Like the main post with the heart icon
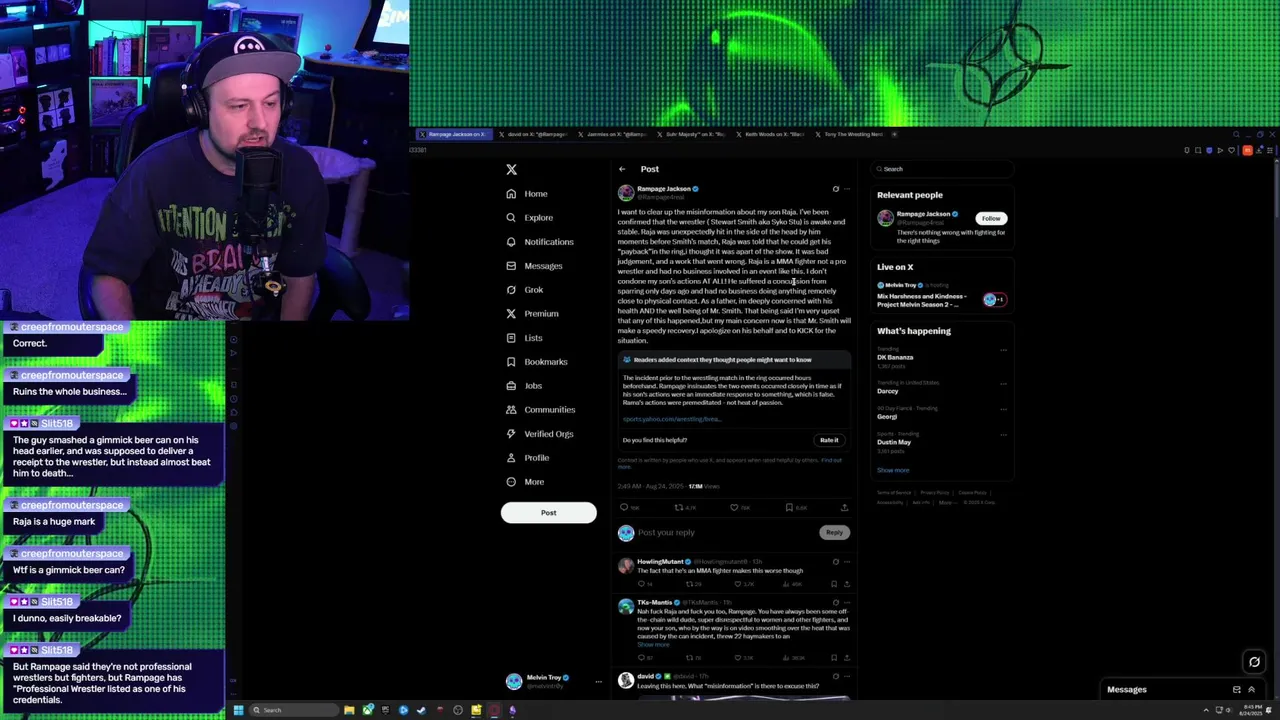The width and height of the screenshot is (1280, 720). coord(733,507)
